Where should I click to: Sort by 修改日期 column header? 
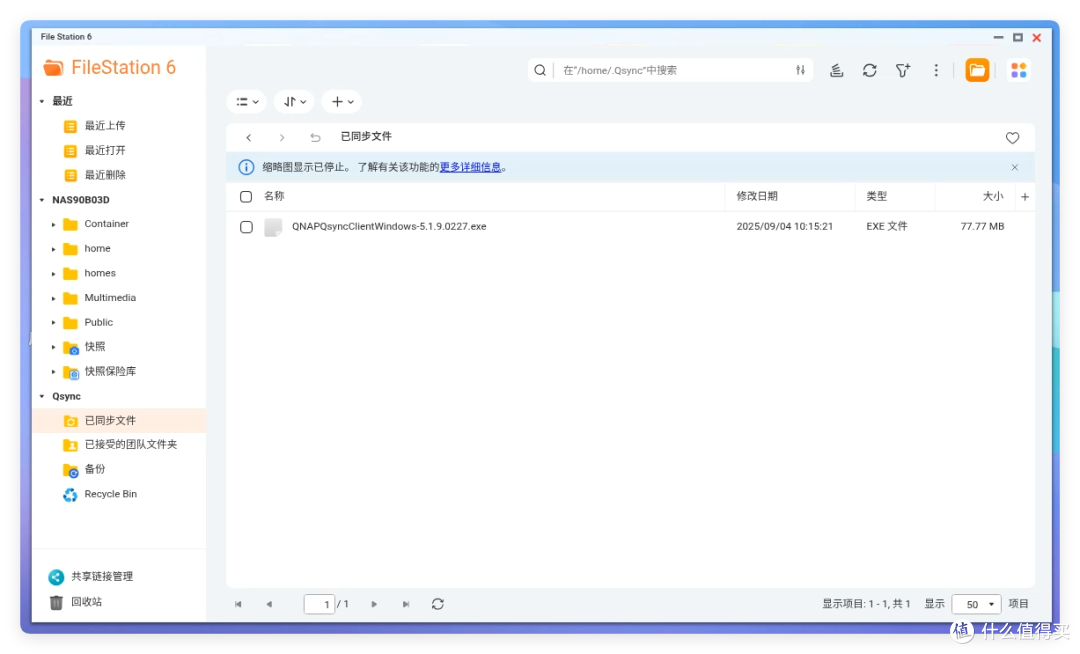pos(757,196)
